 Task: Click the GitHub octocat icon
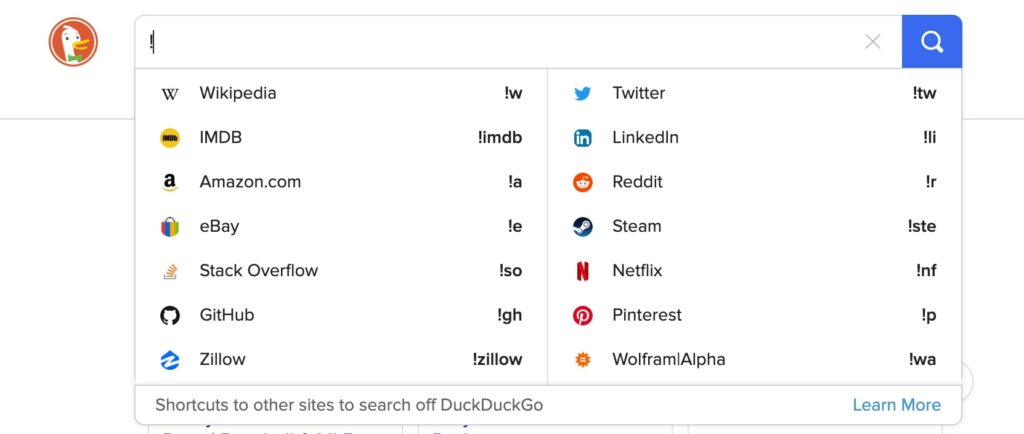pyautogui.click(x=170, y=315)
